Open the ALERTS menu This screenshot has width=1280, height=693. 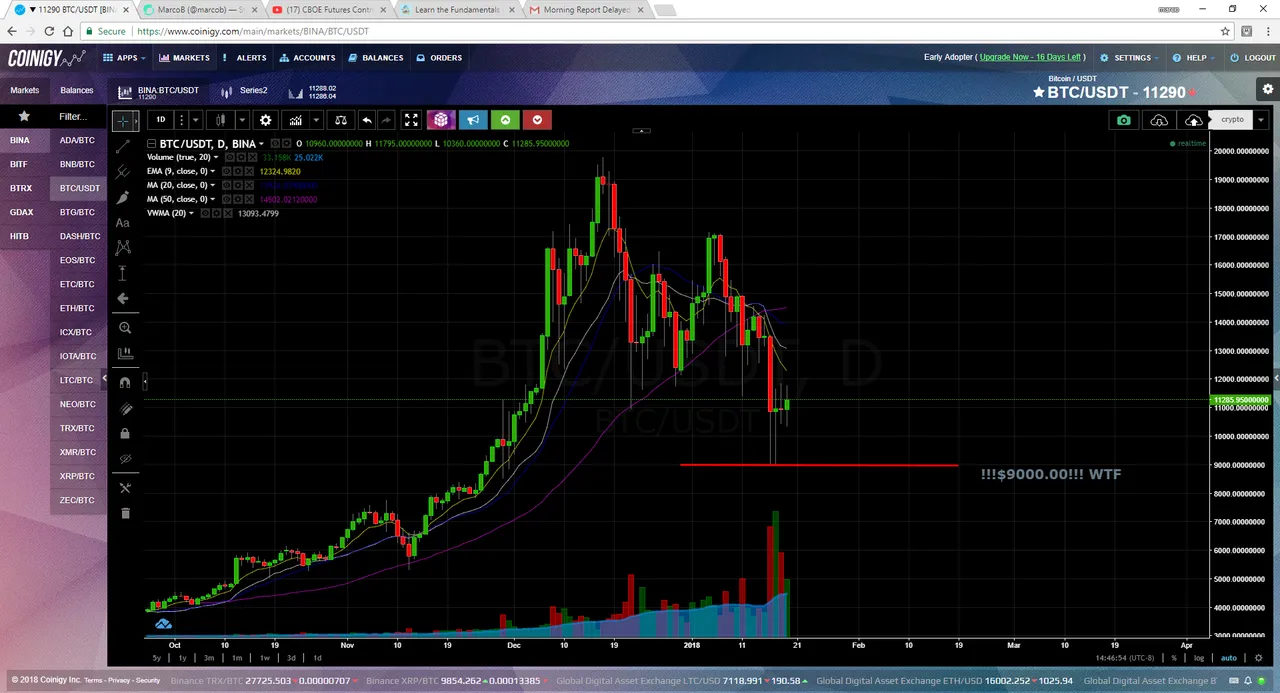tap(244, 58)
